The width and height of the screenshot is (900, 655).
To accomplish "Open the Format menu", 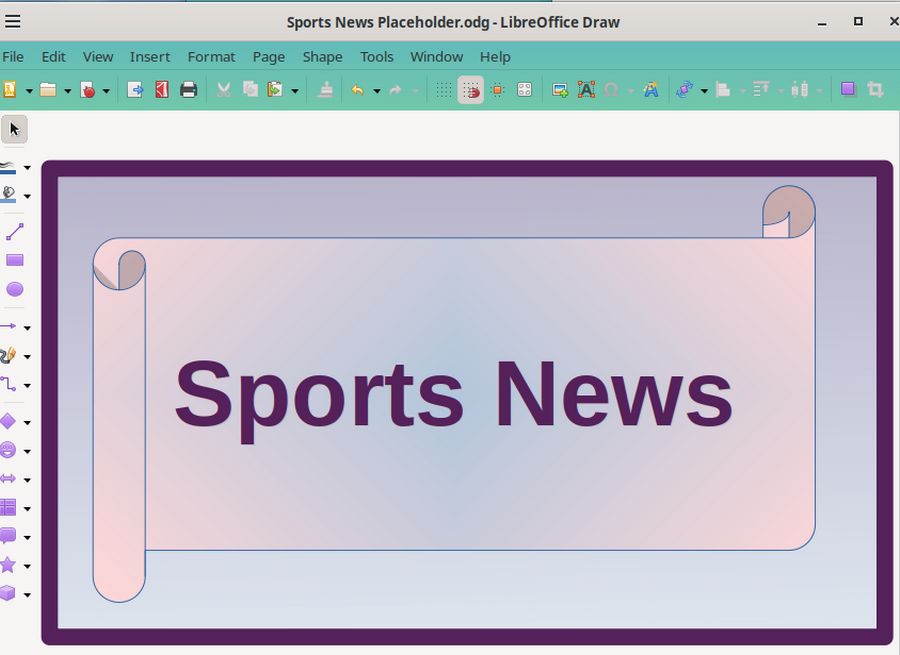I will tap(211, 57).
